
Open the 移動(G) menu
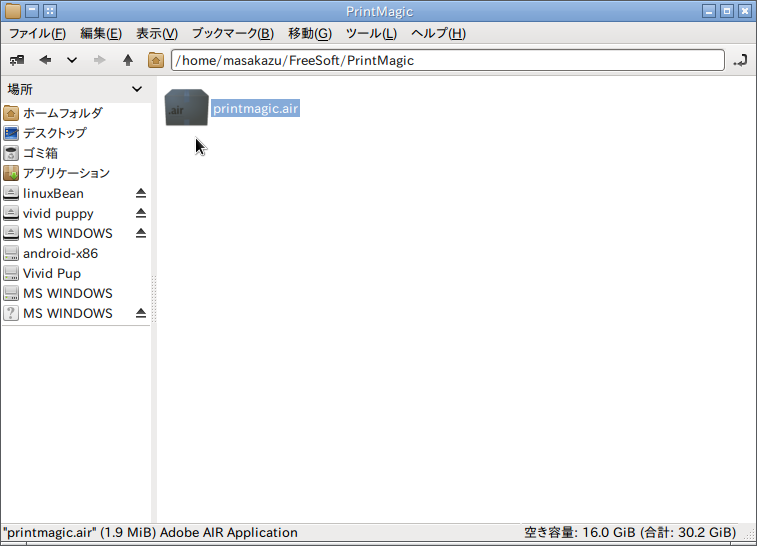(x=310, y=33)
